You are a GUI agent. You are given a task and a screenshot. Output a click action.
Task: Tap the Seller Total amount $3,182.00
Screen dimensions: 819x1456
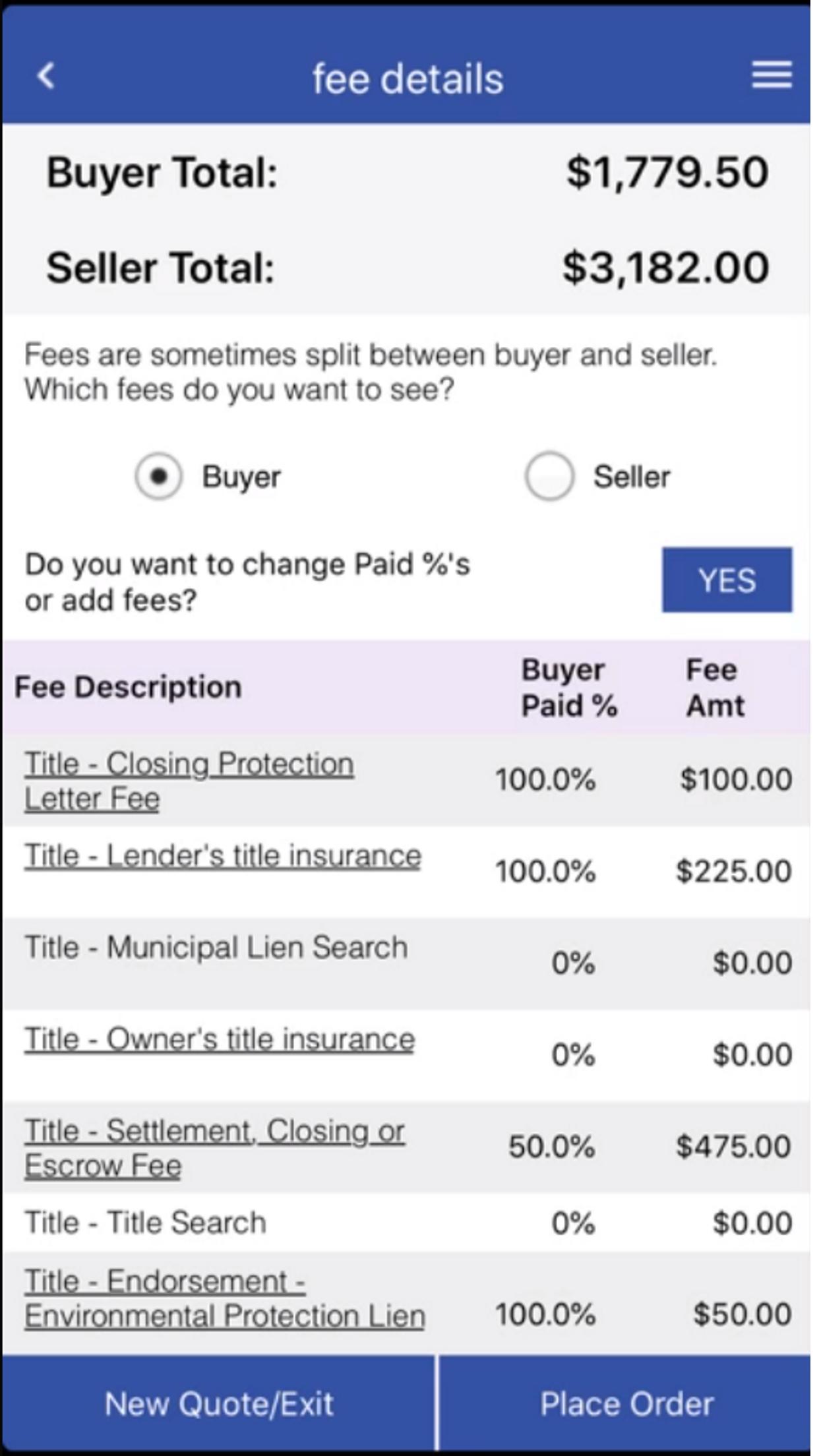click(x=665, y=268)
